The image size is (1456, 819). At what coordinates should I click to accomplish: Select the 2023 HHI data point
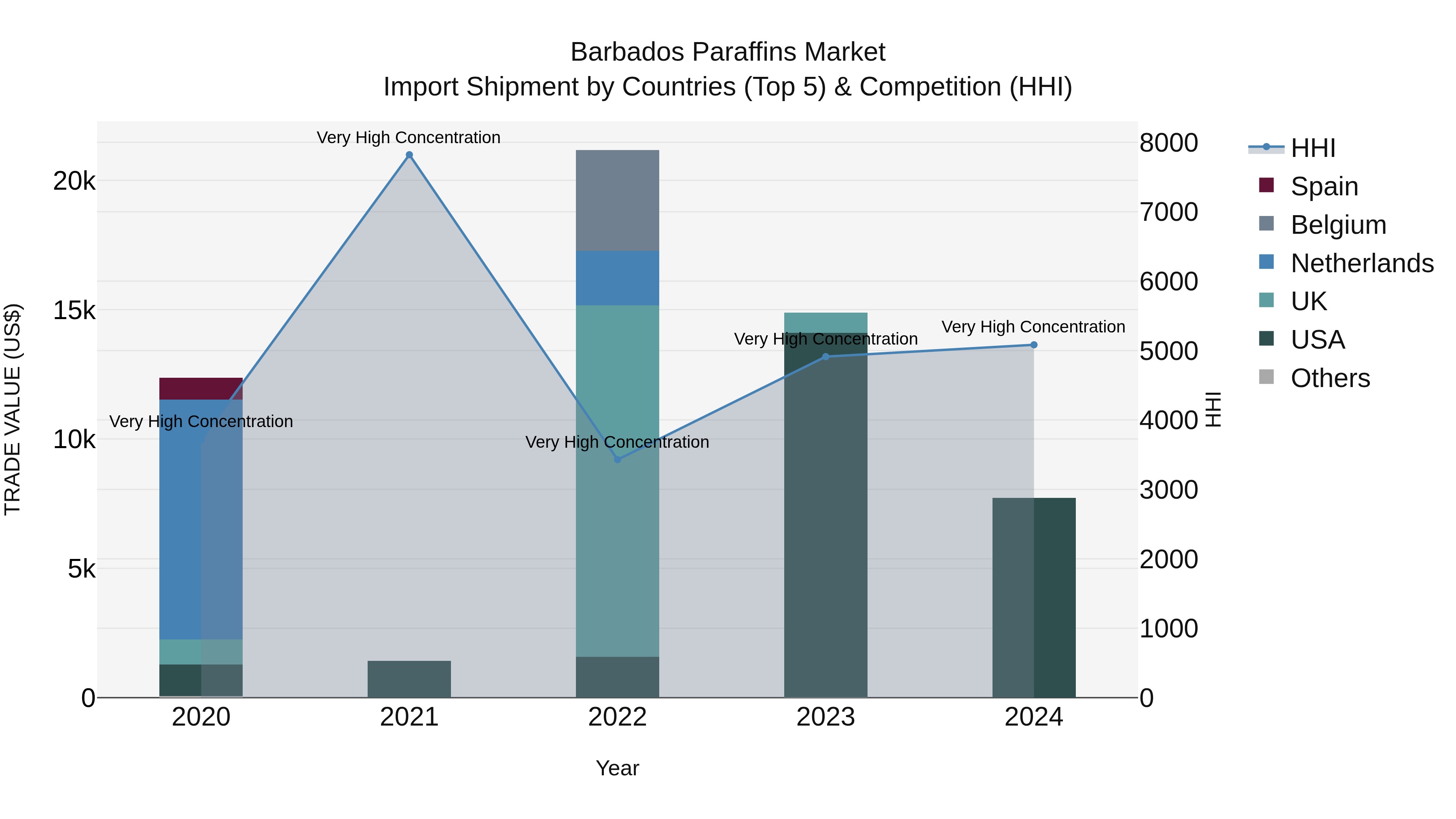[x=826, y=357]
